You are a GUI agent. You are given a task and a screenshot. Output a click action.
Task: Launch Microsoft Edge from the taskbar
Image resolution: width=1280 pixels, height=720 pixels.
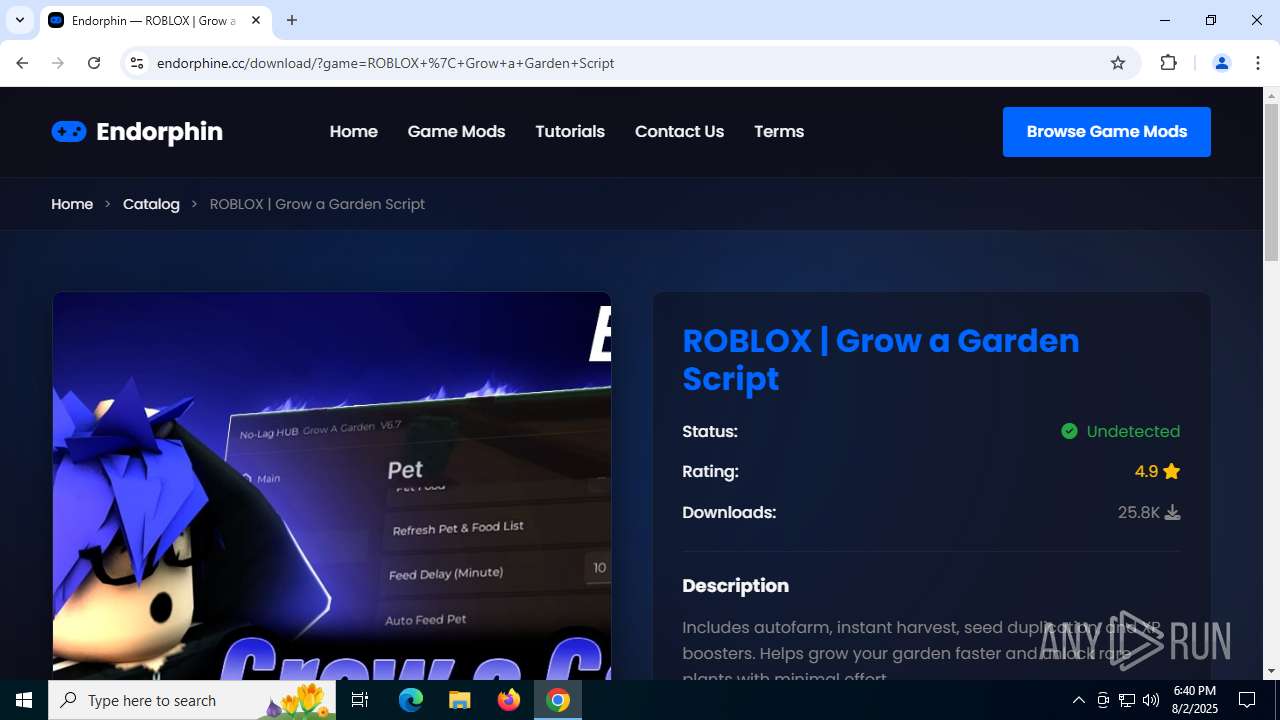(411, 700)
